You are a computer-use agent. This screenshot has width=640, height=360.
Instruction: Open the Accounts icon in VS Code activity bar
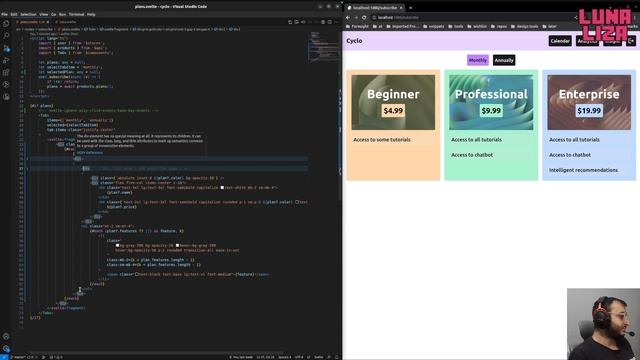tap(6, 337)
